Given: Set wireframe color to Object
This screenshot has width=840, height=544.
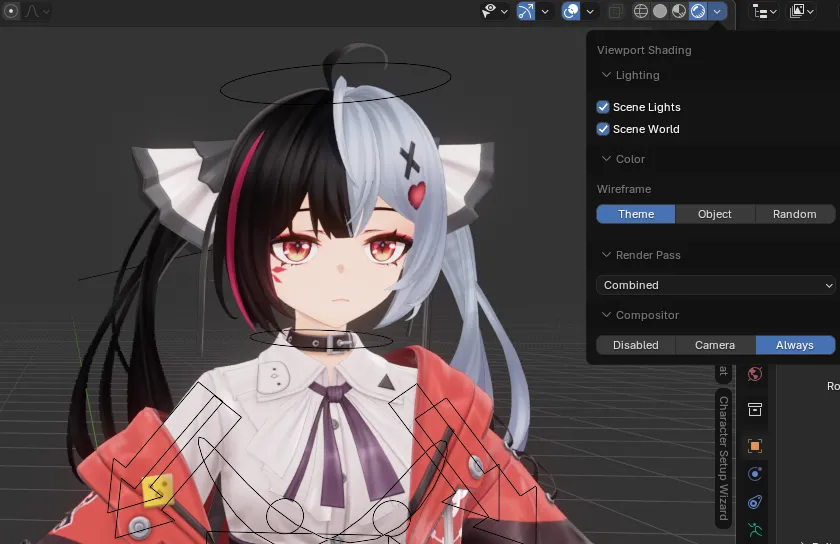Looking at the screenshot, I should (715, 214).
